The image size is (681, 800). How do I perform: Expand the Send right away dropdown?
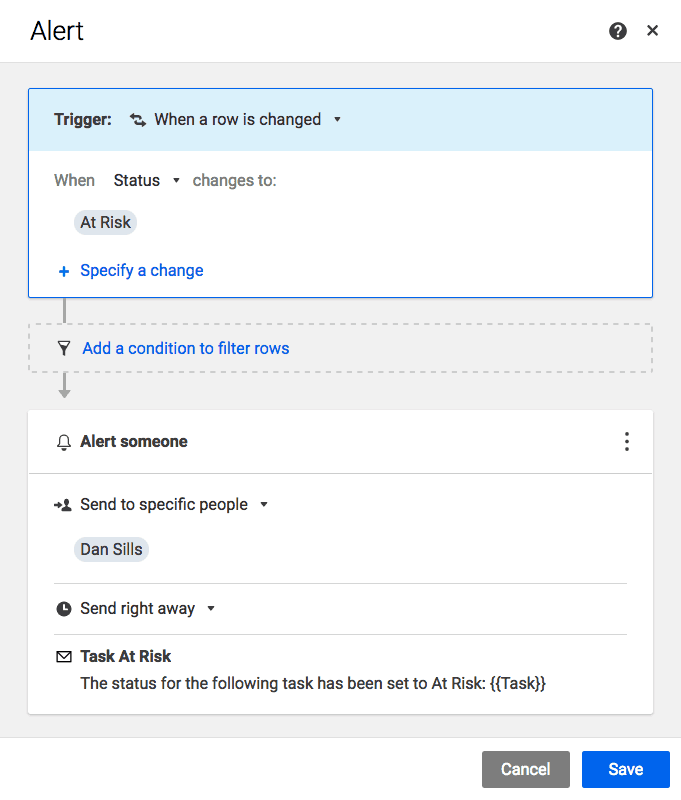click(211, 609)
